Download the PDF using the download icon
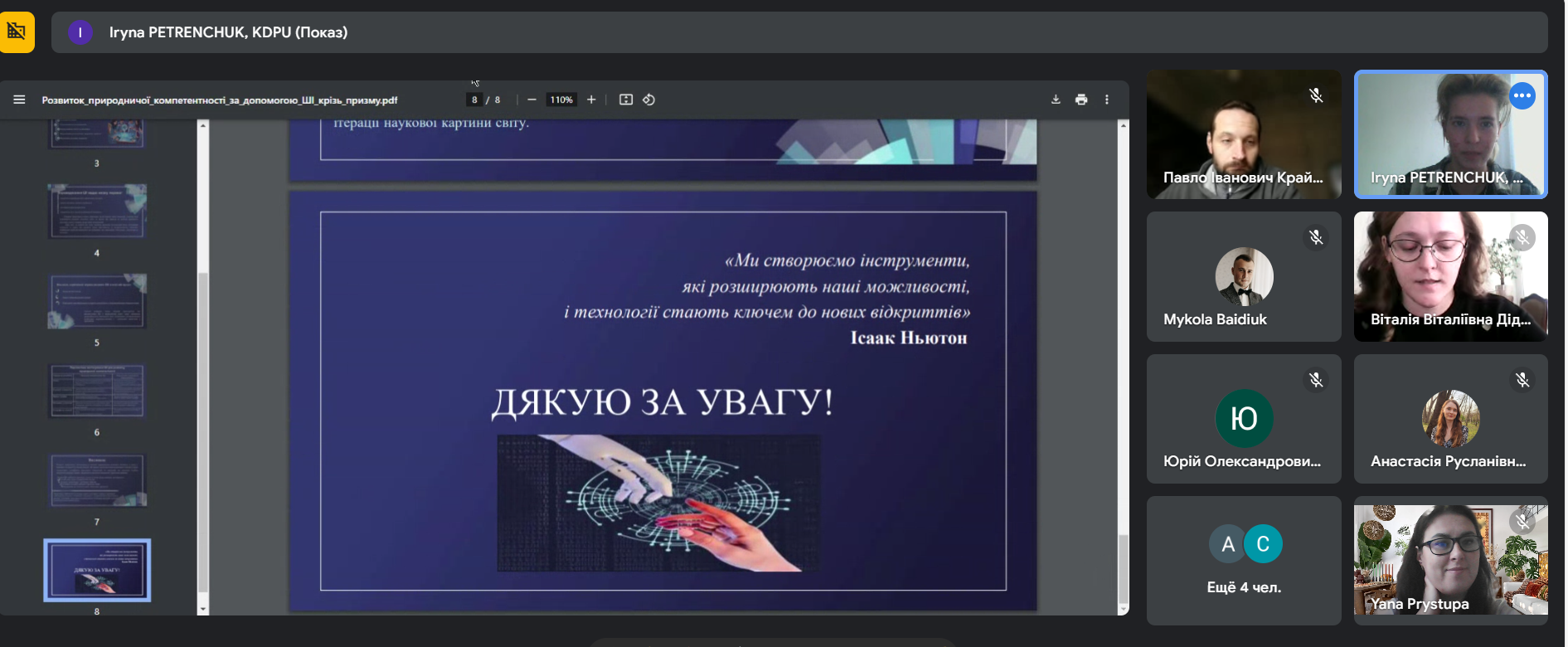 1056,100
